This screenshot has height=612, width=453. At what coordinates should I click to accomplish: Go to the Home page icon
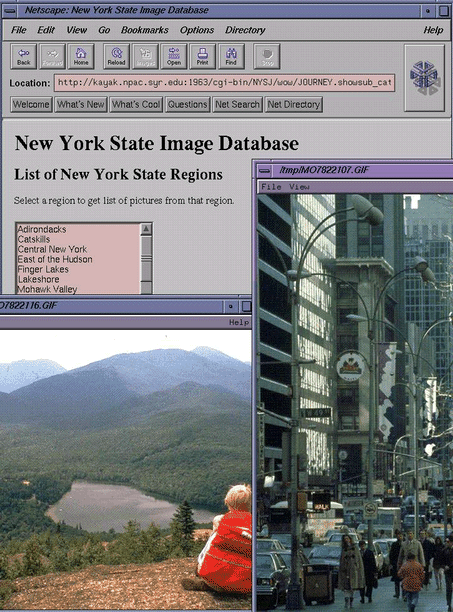click(81, 57)
